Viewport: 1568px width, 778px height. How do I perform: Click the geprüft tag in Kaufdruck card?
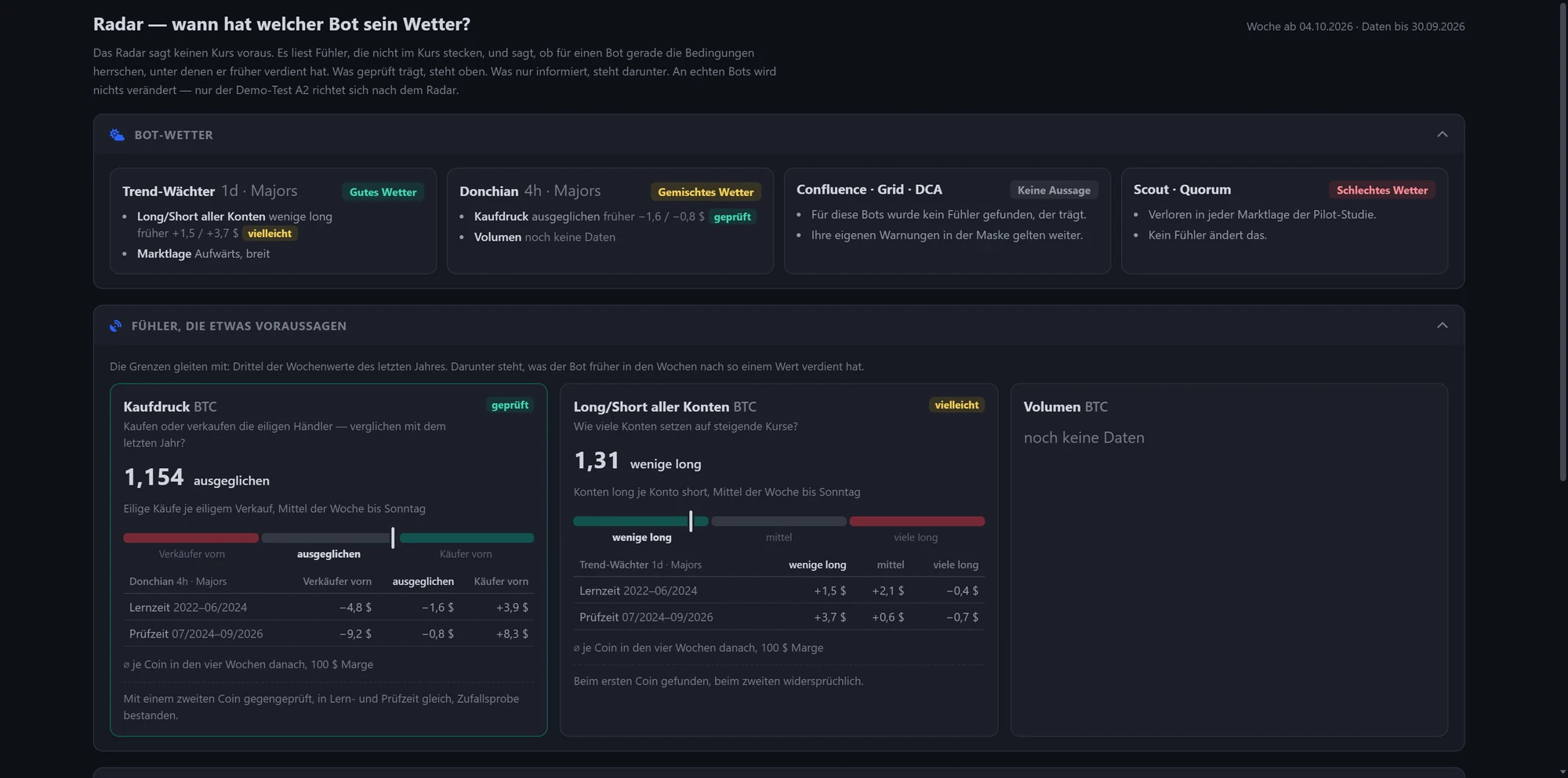510,405
